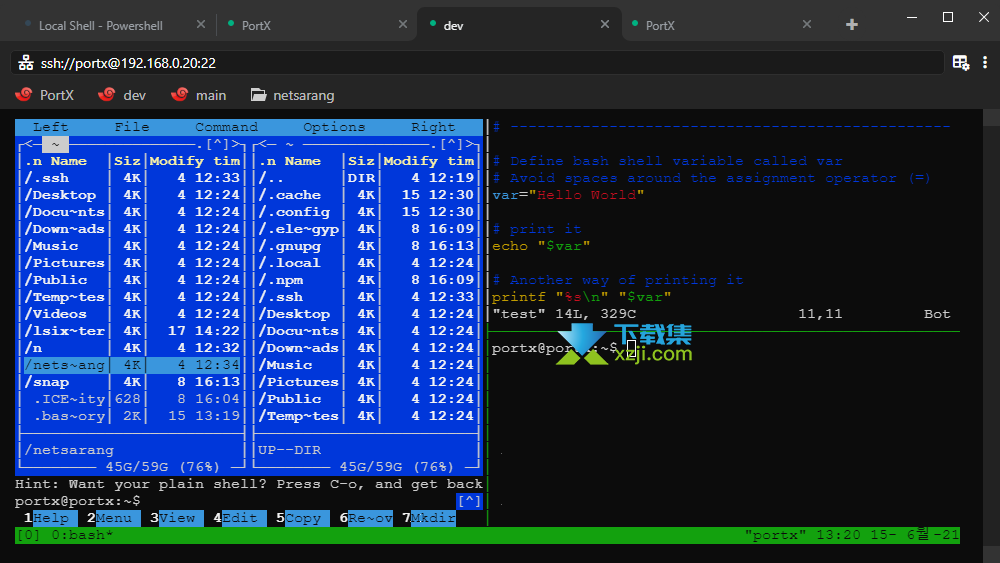Maximize the PortX application window
The width and height of the screenshot is (1000, 563).
click(x=948, y=17)
